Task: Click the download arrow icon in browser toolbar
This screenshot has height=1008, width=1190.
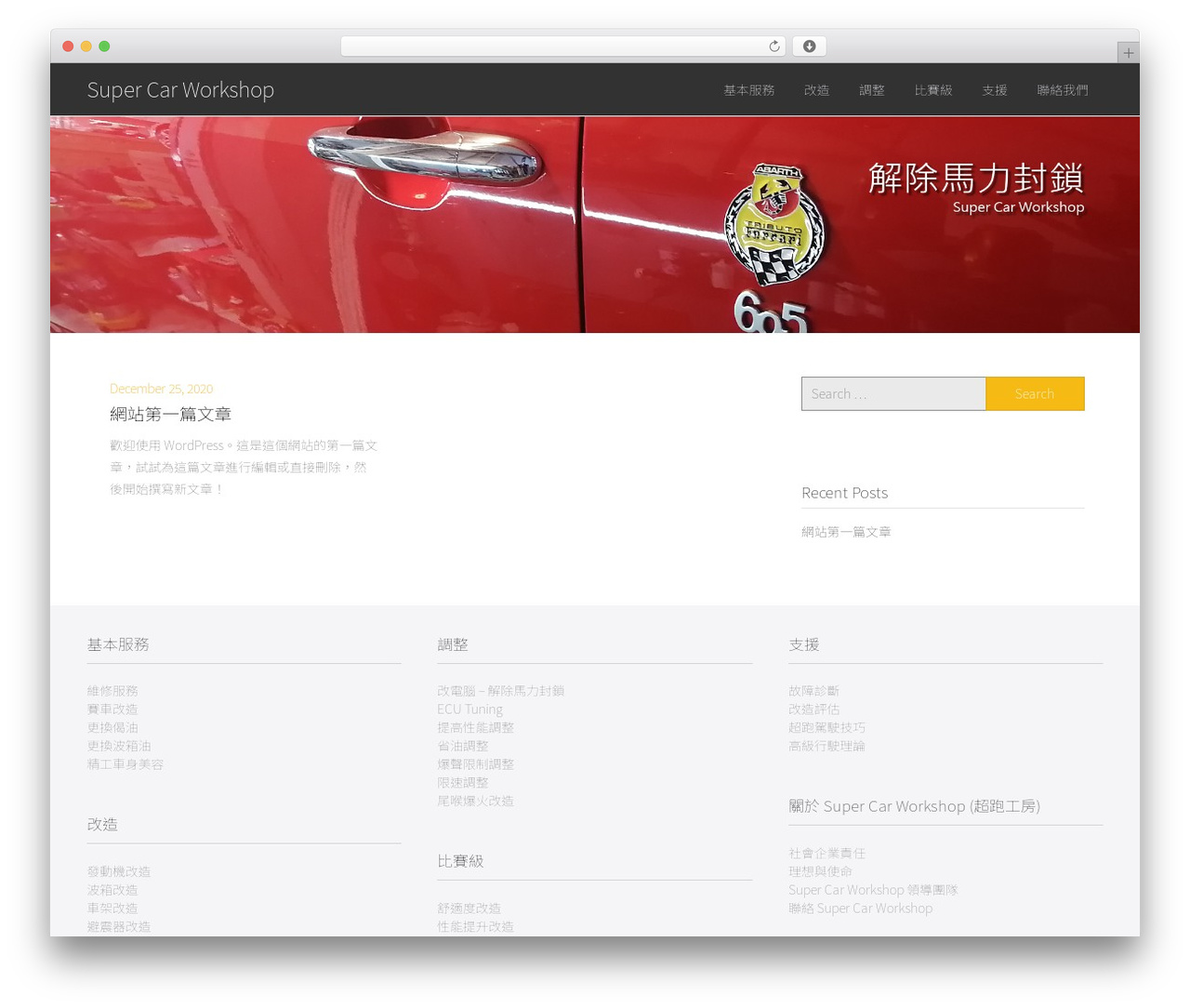Action: (810, 46)
